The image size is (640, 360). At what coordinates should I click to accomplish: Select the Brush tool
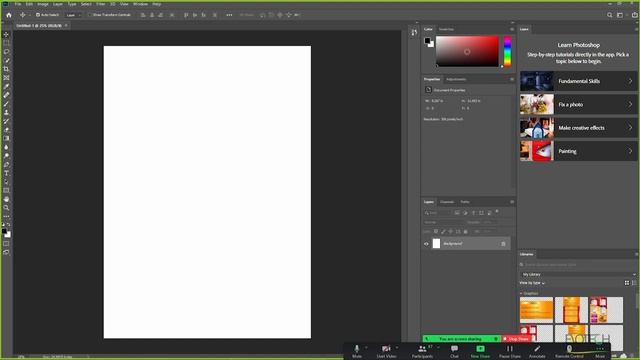click(x=6, y=104)
